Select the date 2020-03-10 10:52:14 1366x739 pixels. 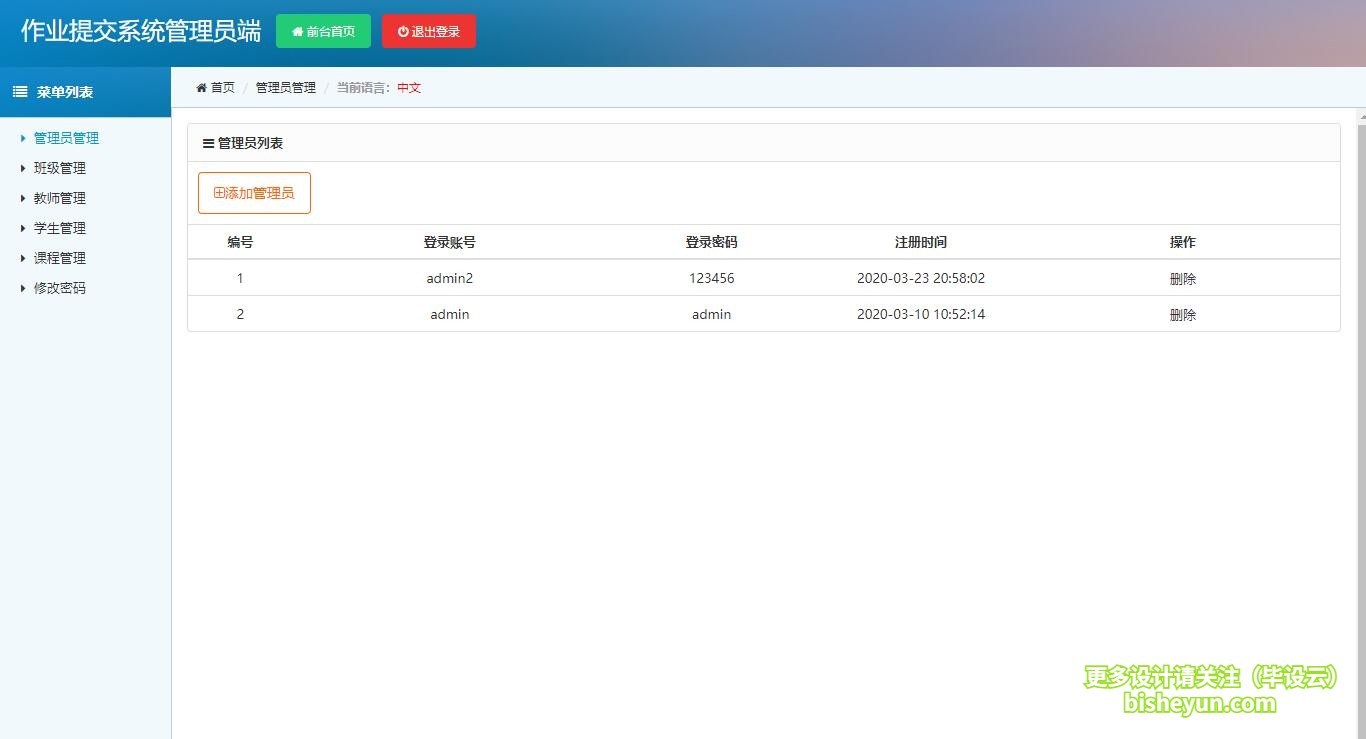pos(921,314)
